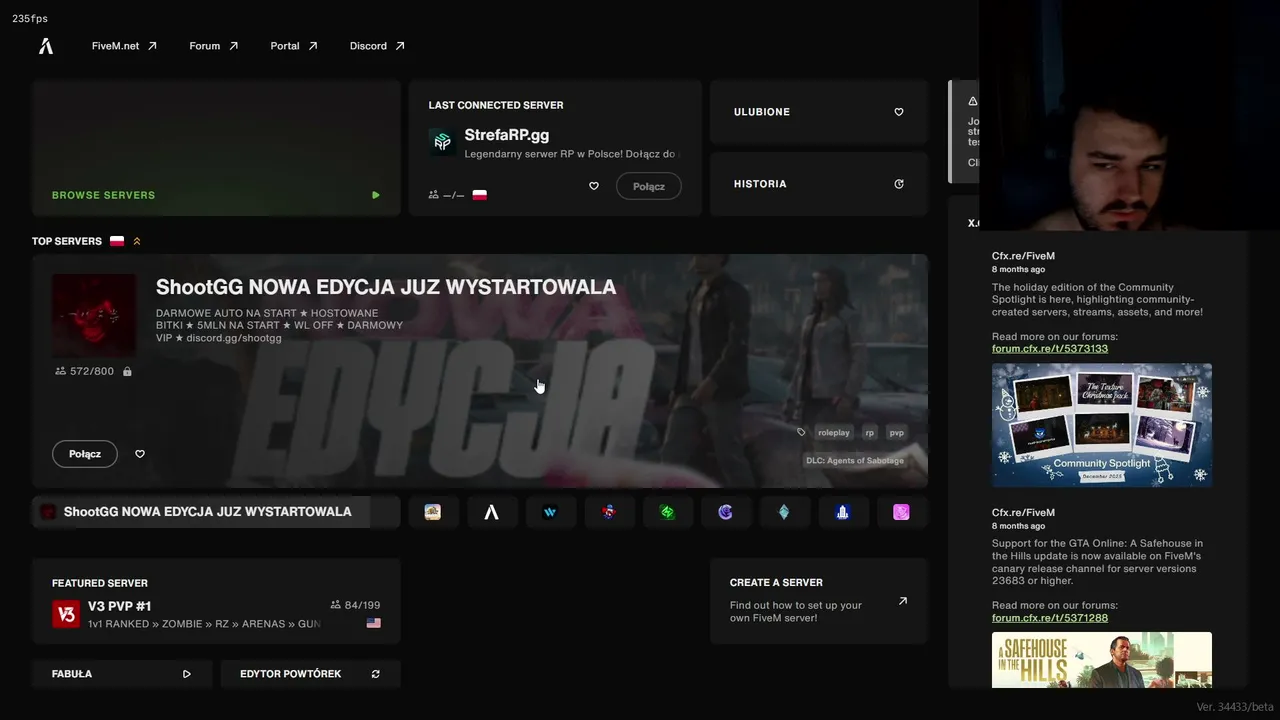Click the V3 PVP server red logo

click(x=66, y=614)
